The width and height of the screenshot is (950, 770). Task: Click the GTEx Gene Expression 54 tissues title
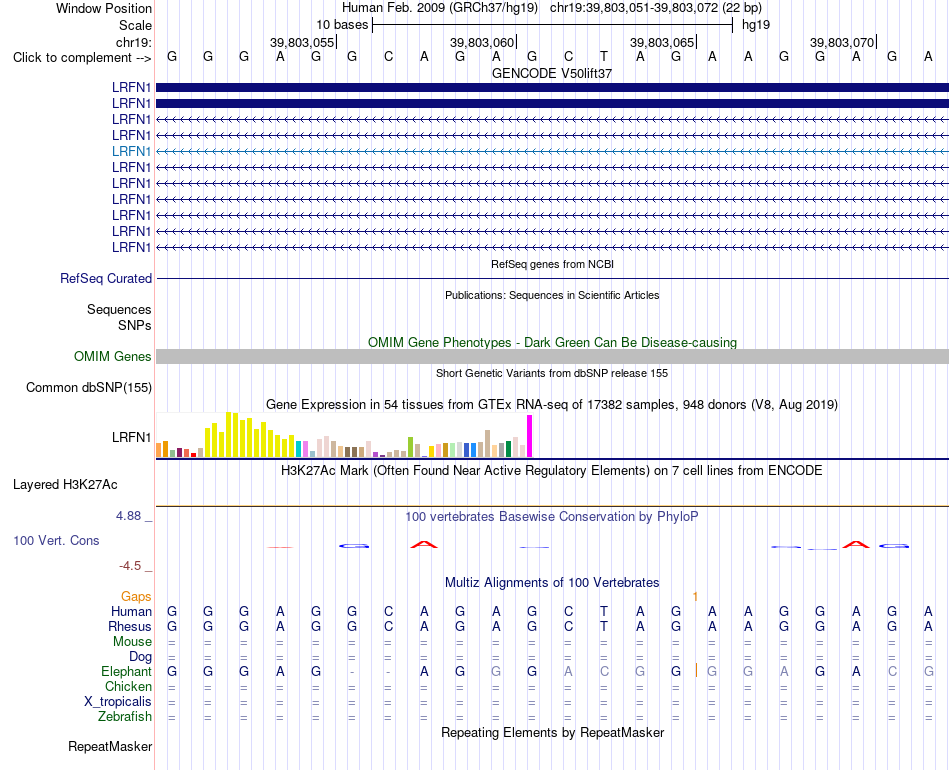[552, 405]
